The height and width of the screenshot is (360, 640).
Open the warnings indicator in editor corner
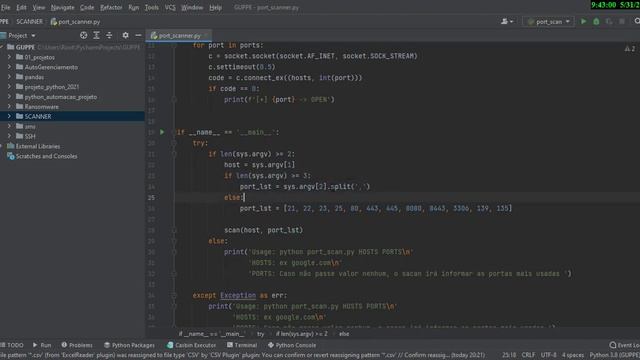[x=630, y=49]
